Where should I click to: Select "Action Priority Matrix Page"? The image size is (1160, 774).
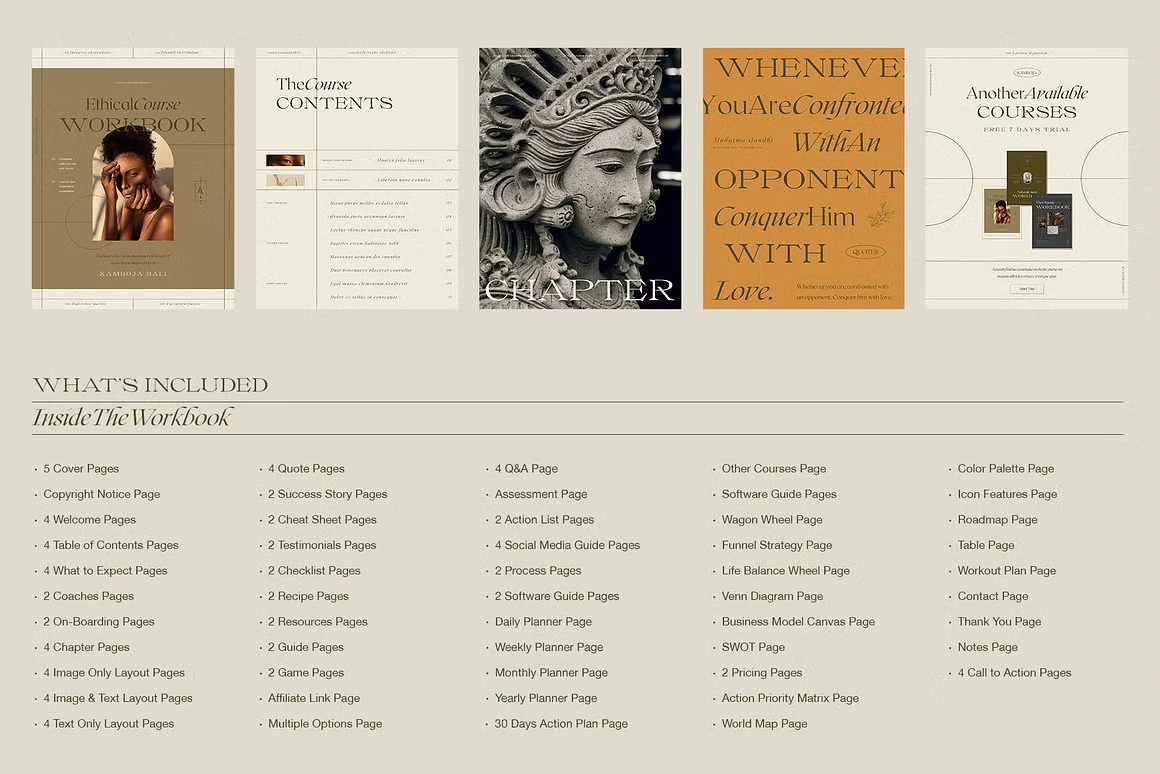(x=790, y=699)
